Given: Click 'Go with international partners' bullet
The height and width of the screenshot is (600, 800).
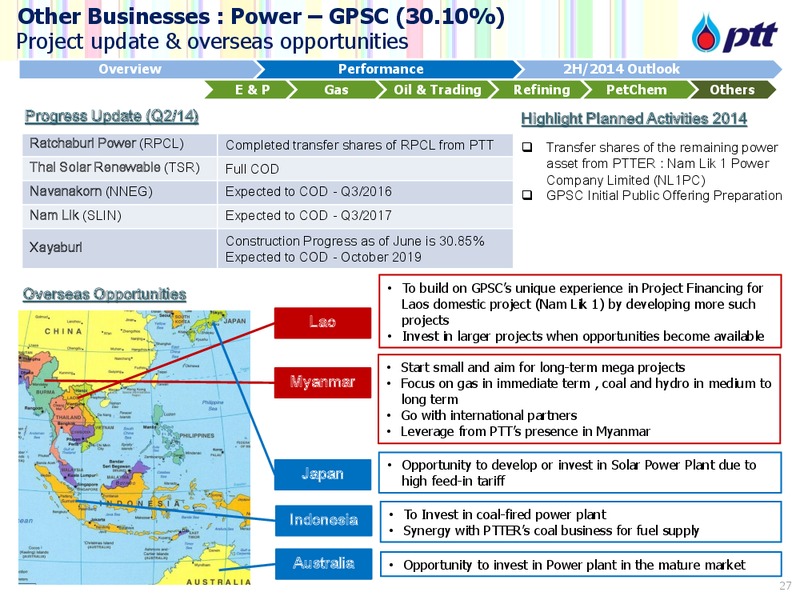Looking at the screenshot, I should point(489,415).
